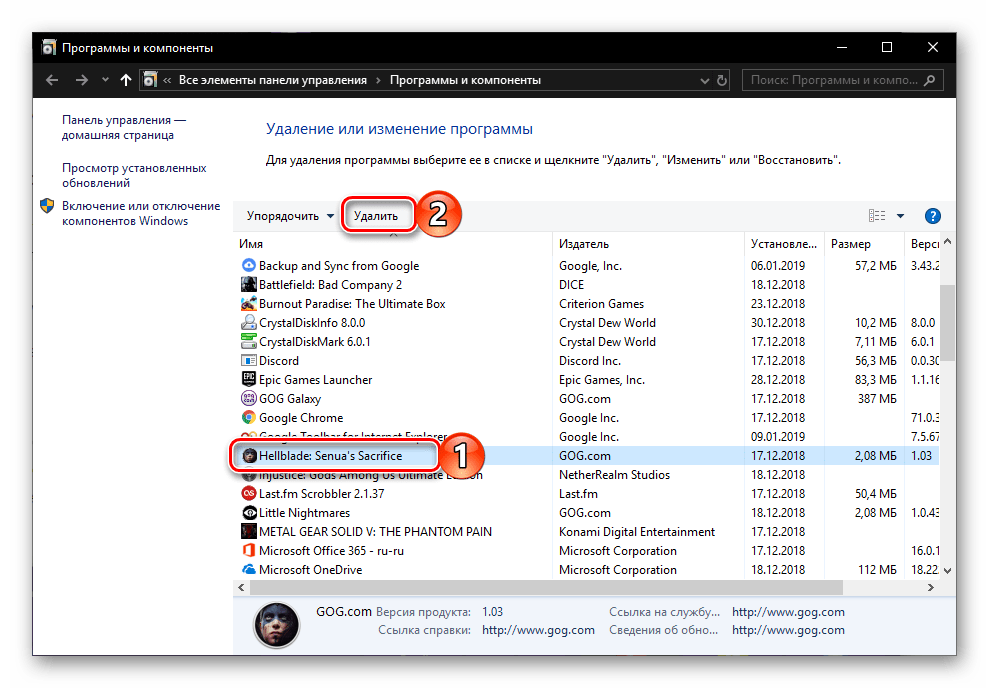Click the Konami Digital Entertainment publisher cell
The width and height of the screenshot is (989, 688).
(637, 532)
